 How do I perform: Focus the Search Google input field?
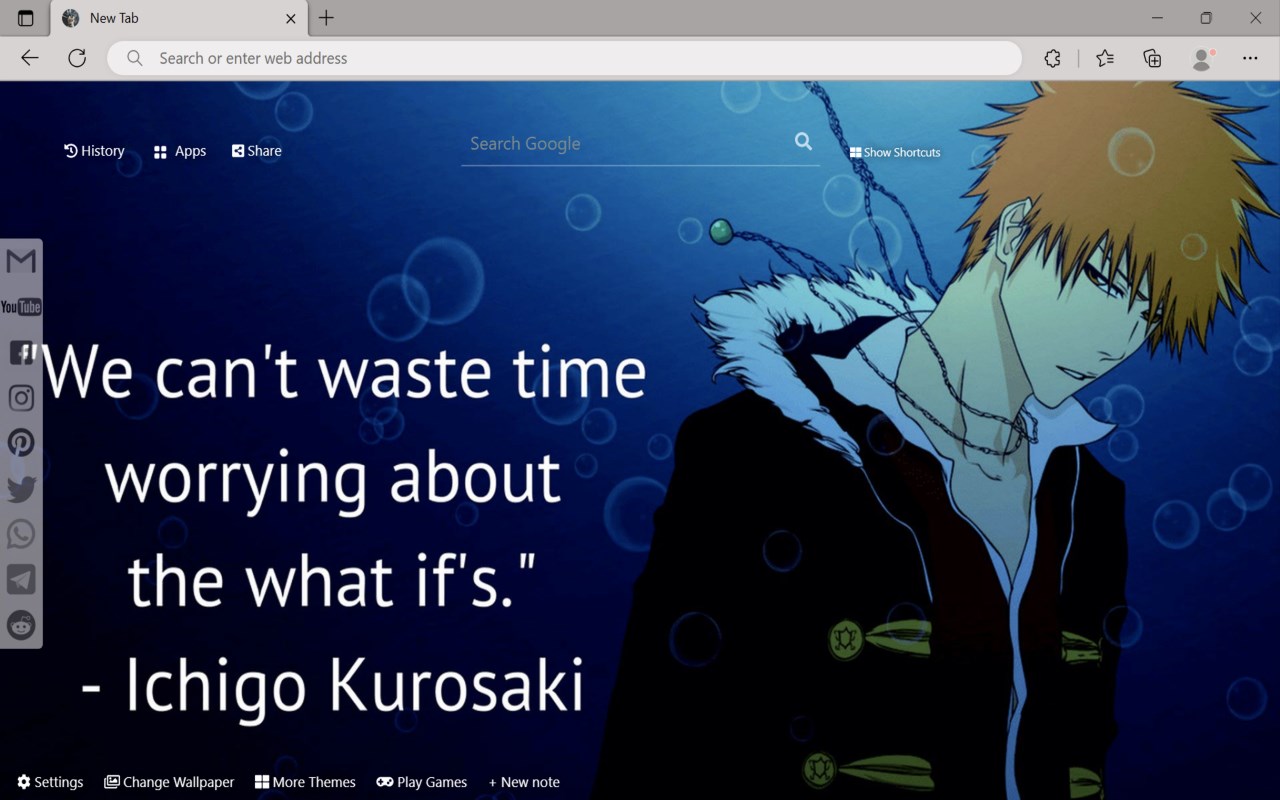coord(626,144)
